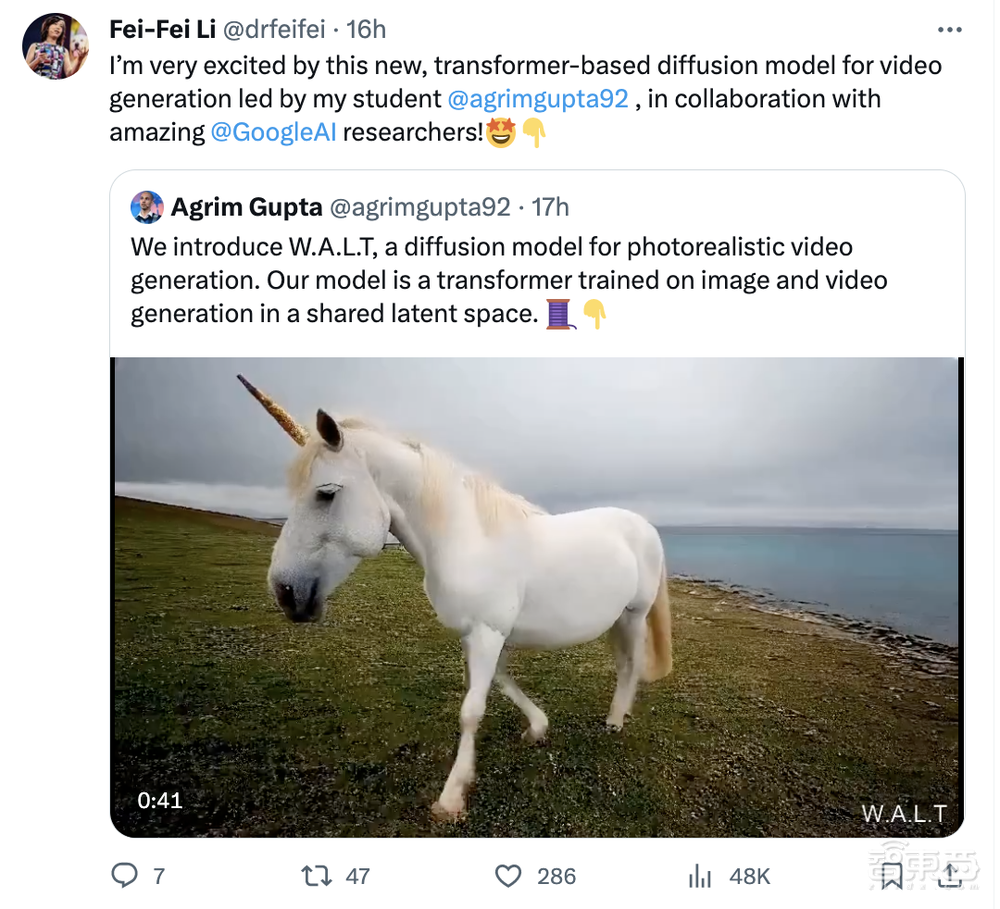Open the blue @agrimgupta92 mention link

click(538, 99)
